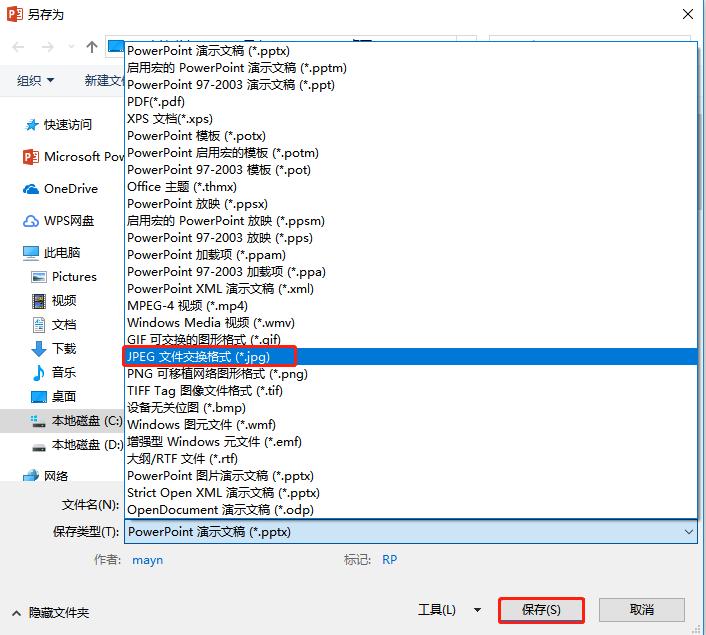Open the 桌面 folder
This screenshot has width=706, height=635.
click(54, 397)
